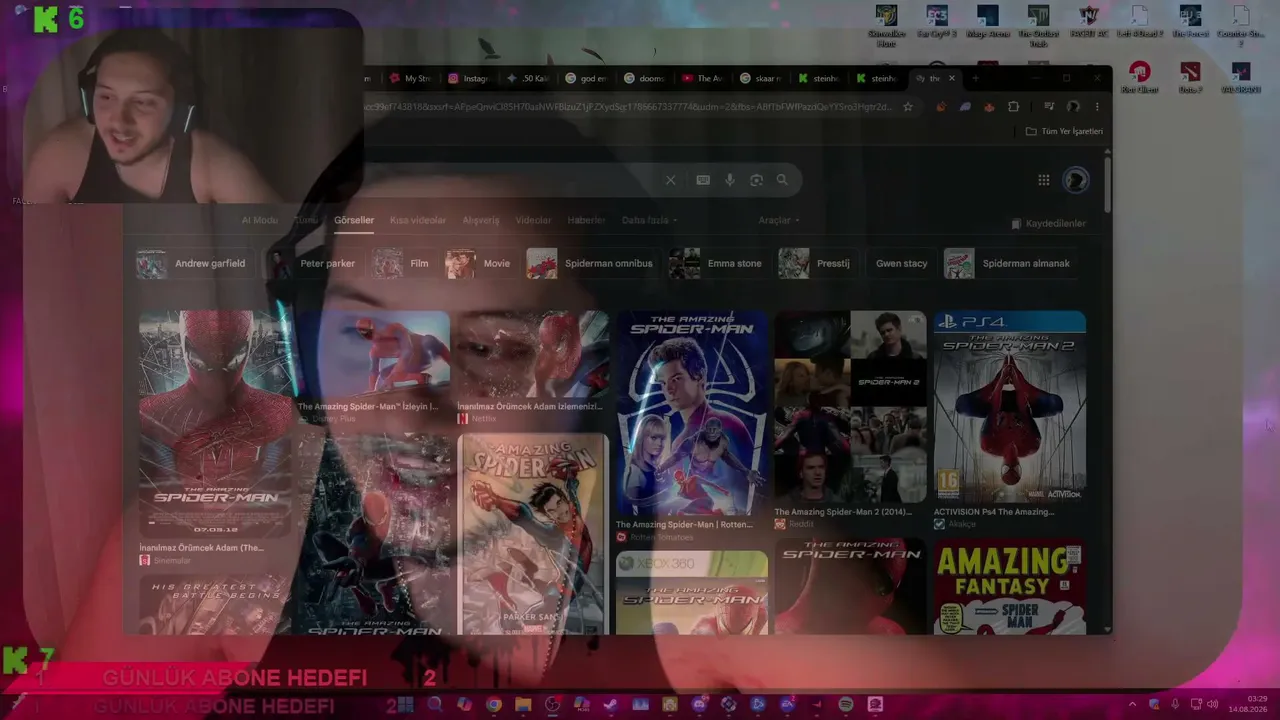Open the Amazing Fantasy comic cover image

click(x=1009, y=588)
